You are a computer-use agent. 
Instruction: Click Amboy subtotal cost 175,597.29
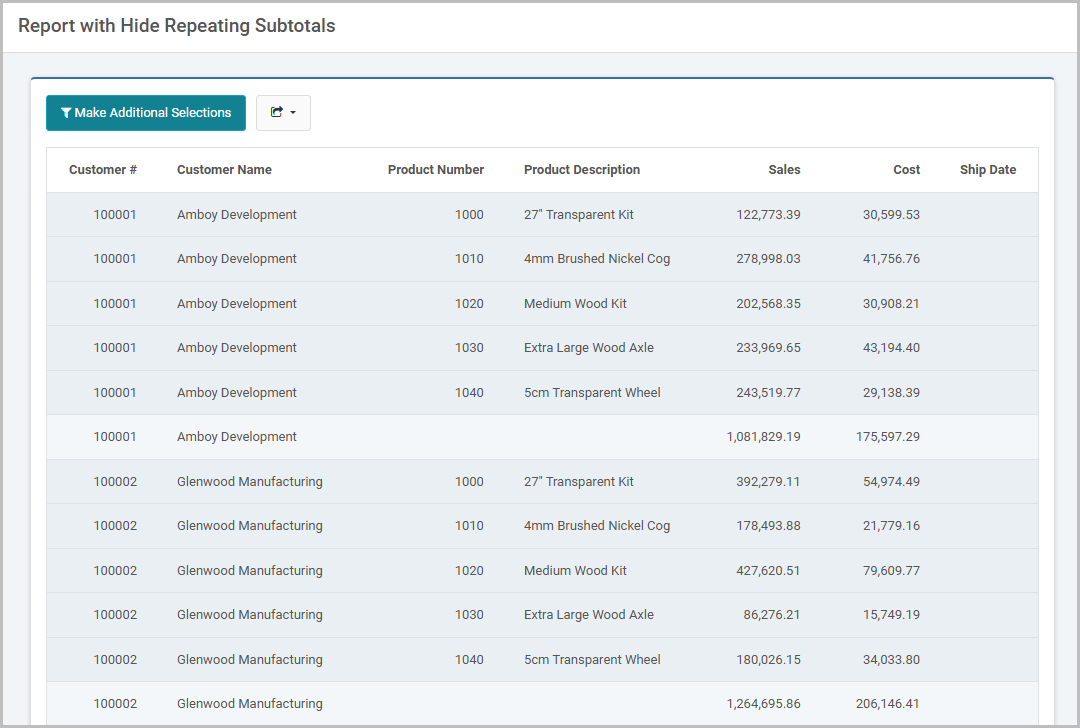888,436
